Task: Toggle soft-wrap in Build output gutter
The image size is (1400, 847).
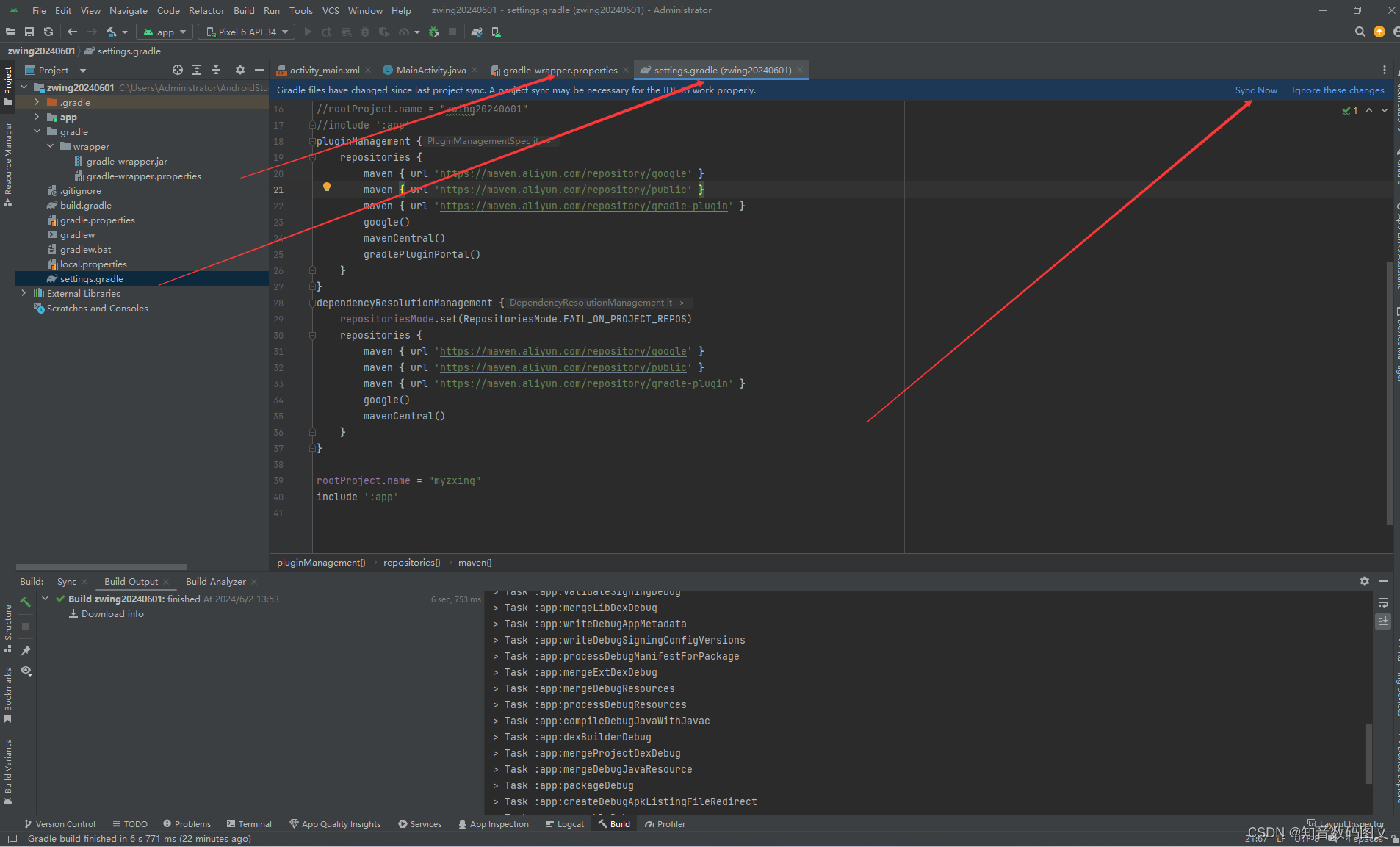Action: pos(1384,602)
